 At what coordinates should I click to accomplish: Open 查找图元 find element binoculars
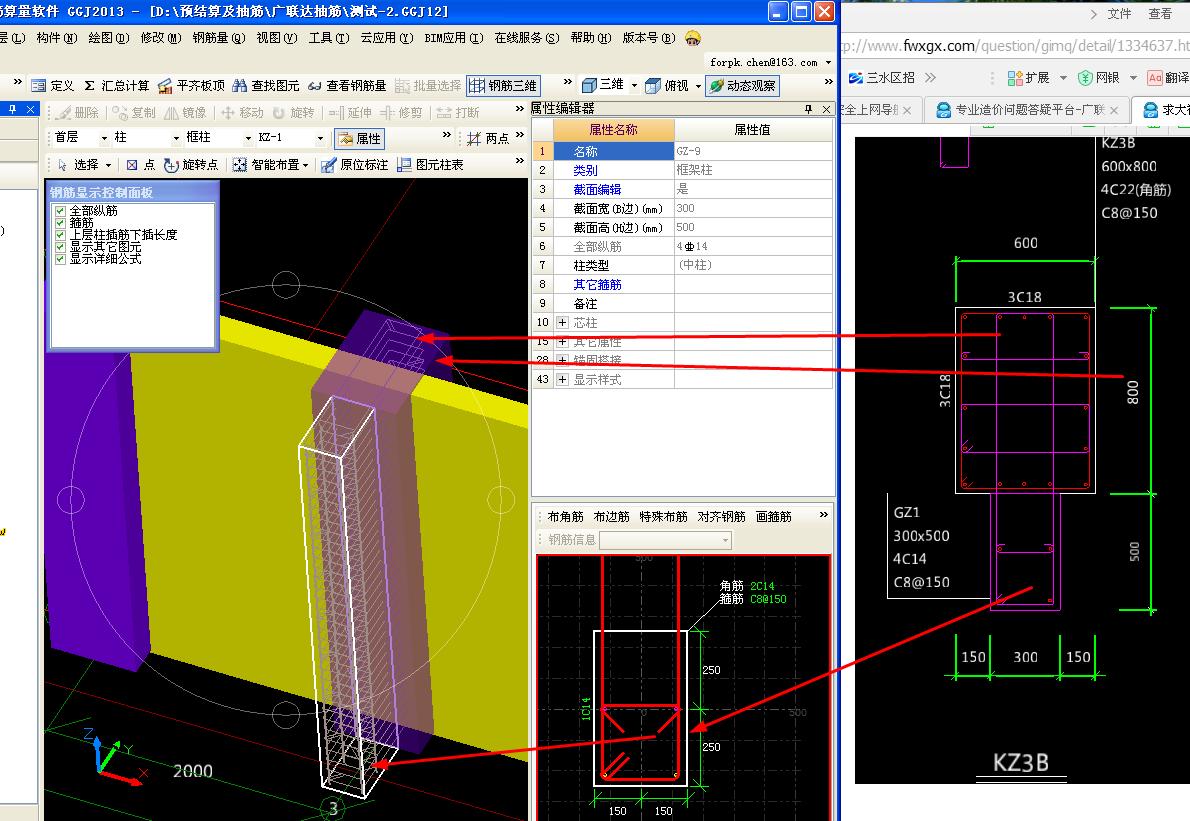(266, 86)
